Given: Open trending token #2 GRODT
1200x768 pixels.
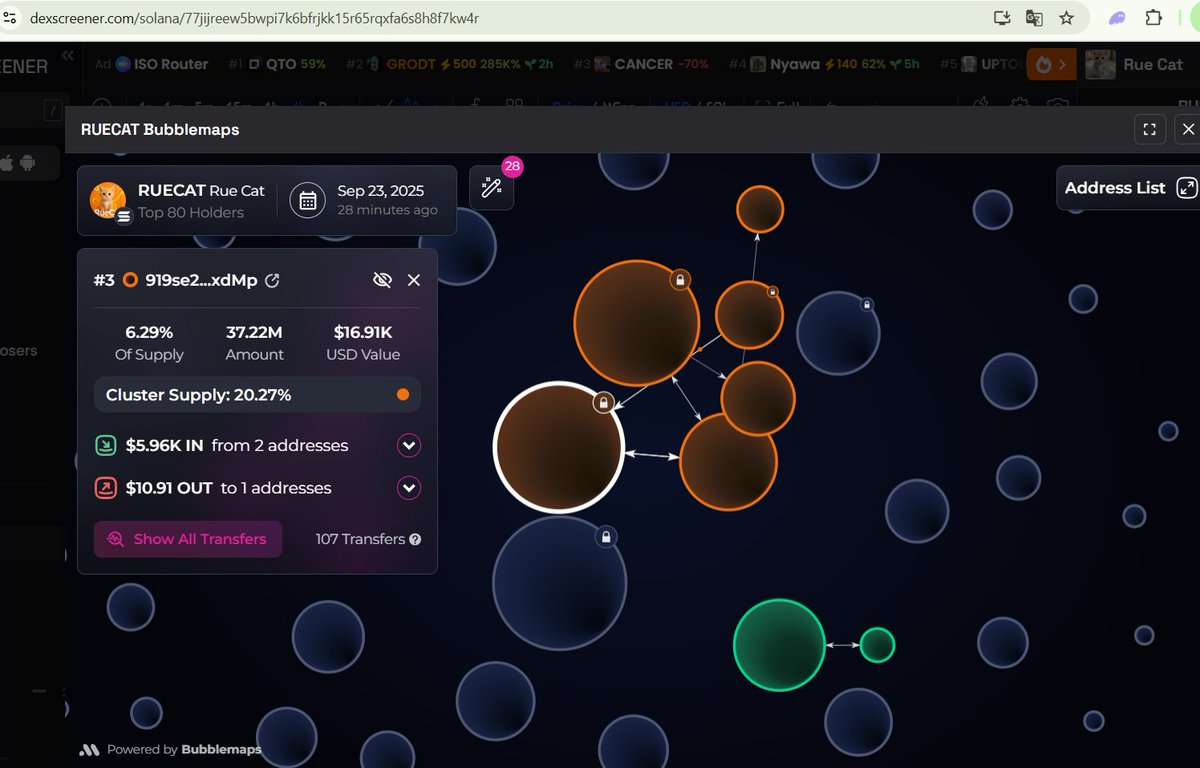Looking at the screenshot, I should pos(450,64).
